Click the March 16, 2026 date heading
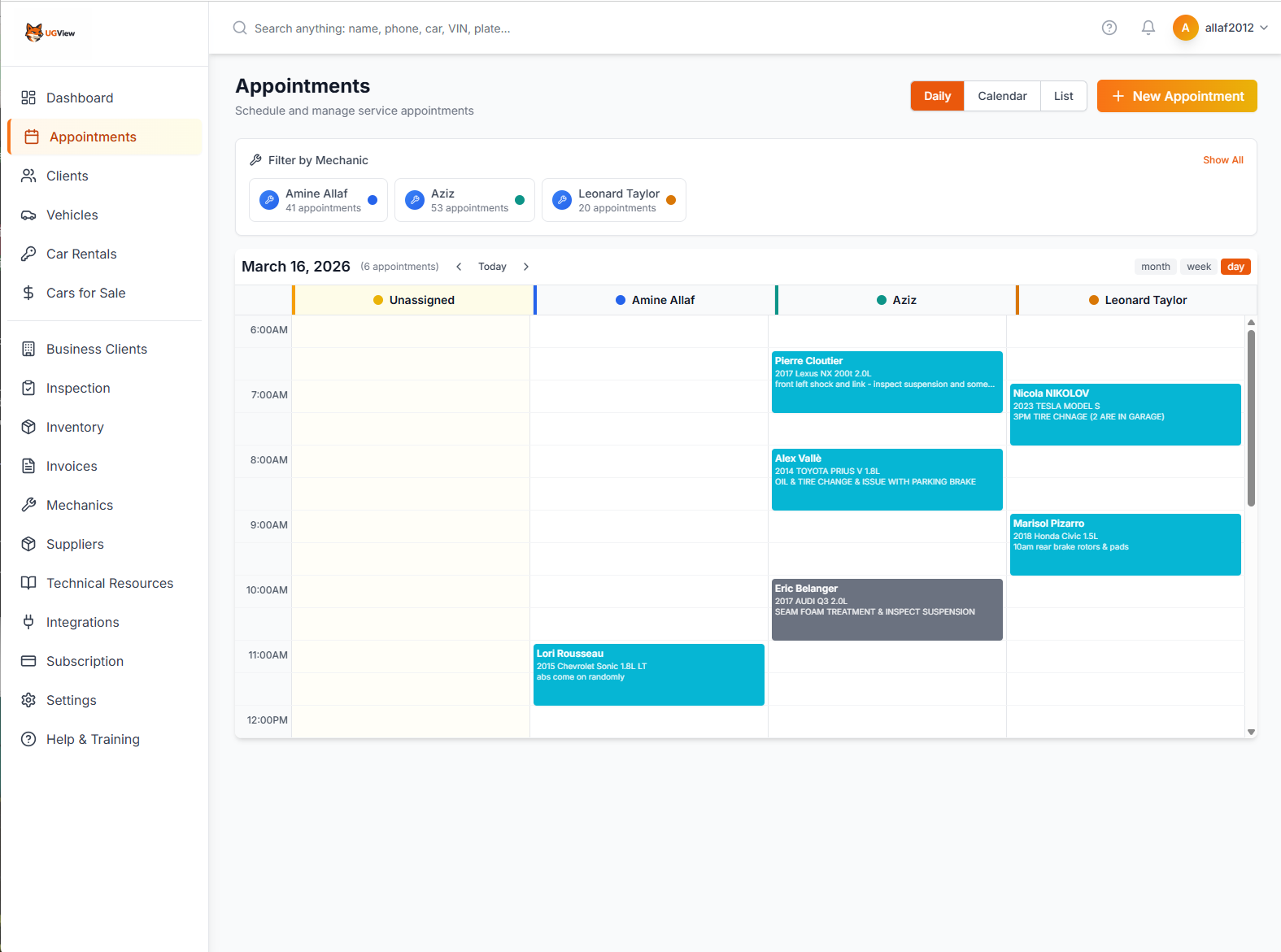The width and height of the screenshot is (1281, 952). pyautogui.click(x=296, y=267)
